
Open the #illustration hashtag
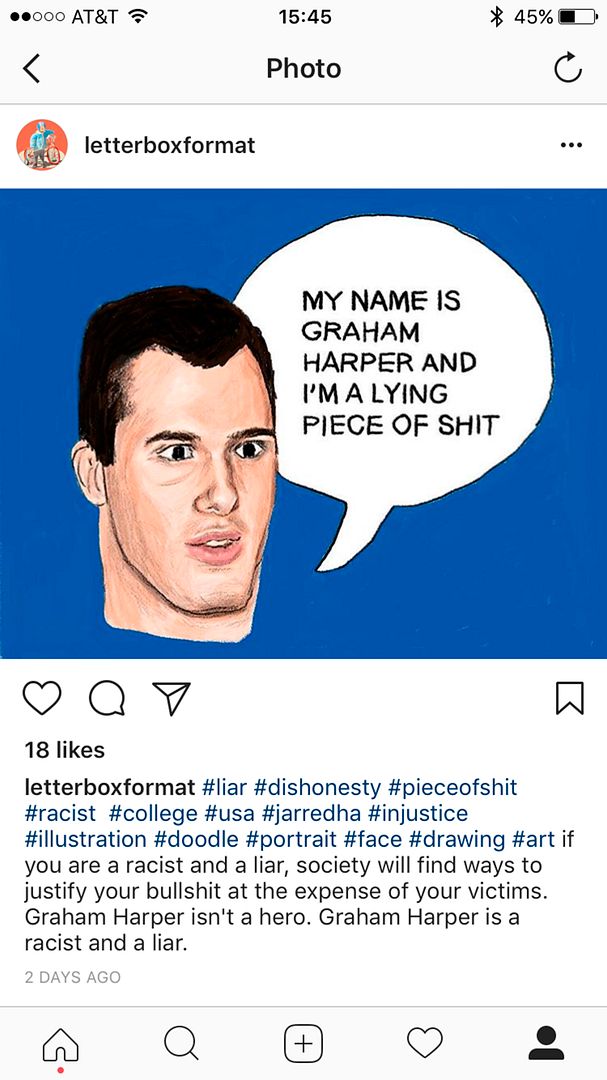pos(85,840)
